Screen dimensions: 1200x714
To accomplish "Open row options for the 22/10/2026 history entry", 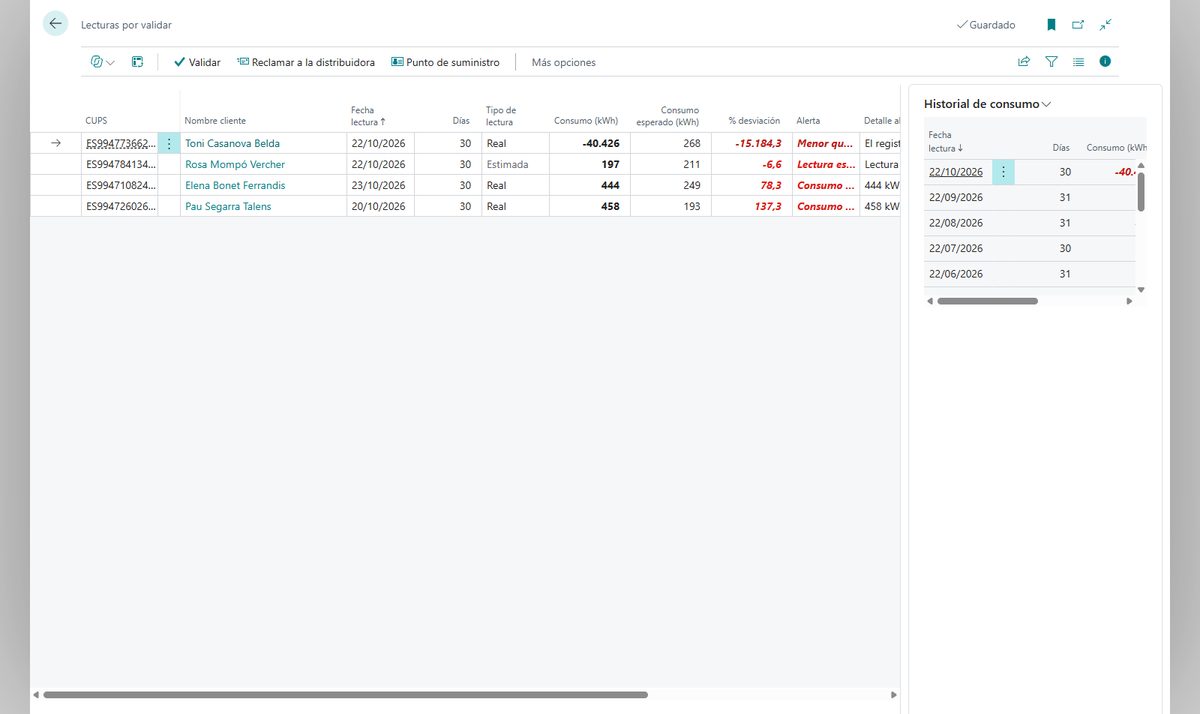I will 1003,172.
